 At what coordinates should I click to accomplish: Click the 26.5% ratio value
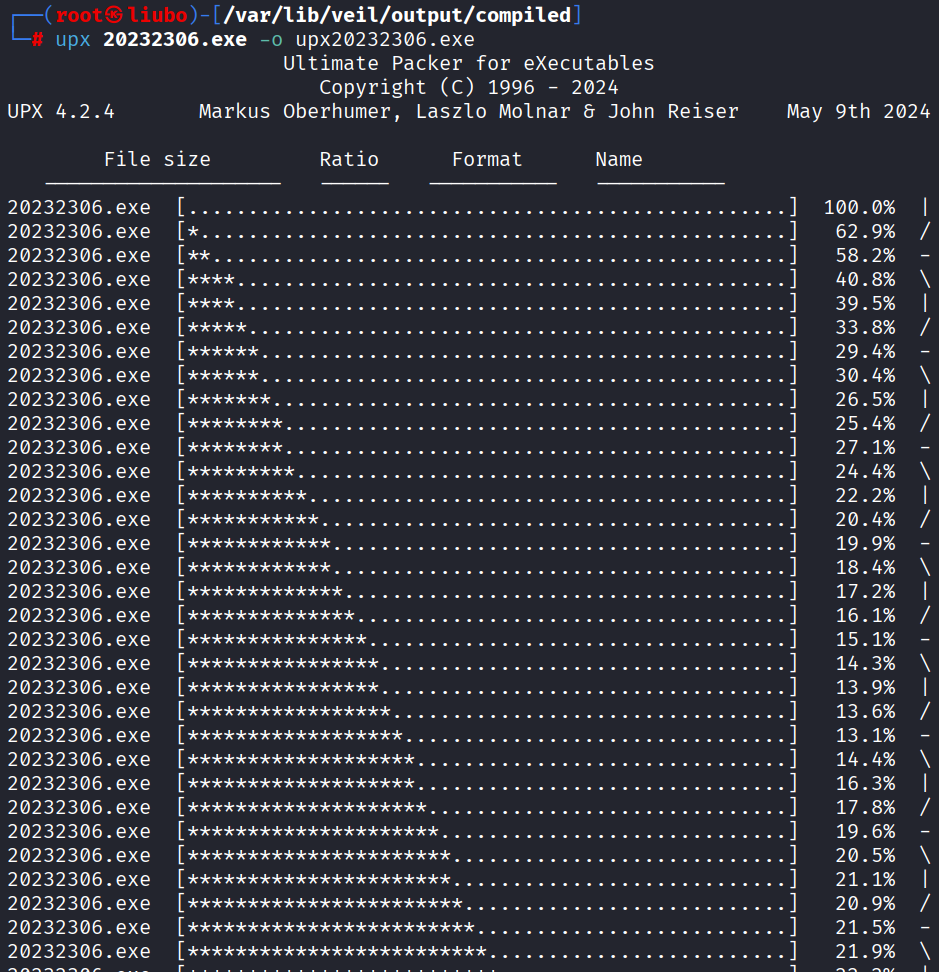[865, 400]
